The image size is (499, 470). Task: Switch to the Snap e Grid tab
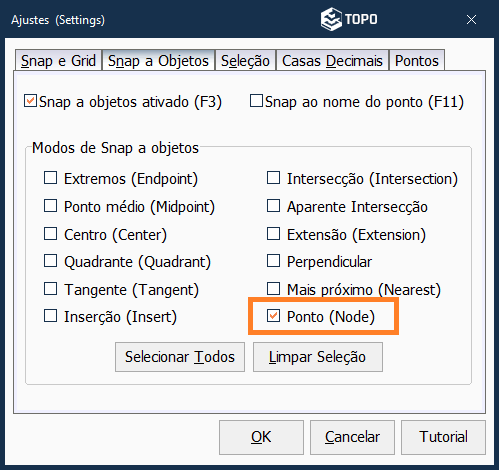click(x=58, y=61)
